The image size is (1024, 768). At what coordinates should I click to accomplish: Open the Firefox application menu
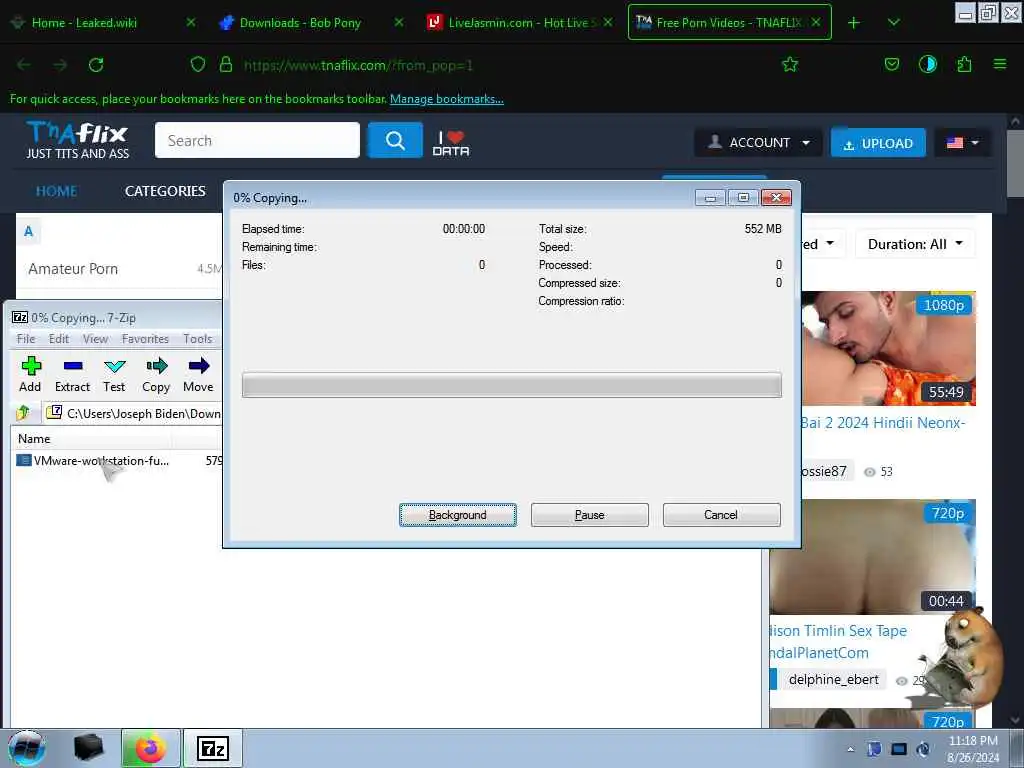pyautogui.click(x=999, y=64)
